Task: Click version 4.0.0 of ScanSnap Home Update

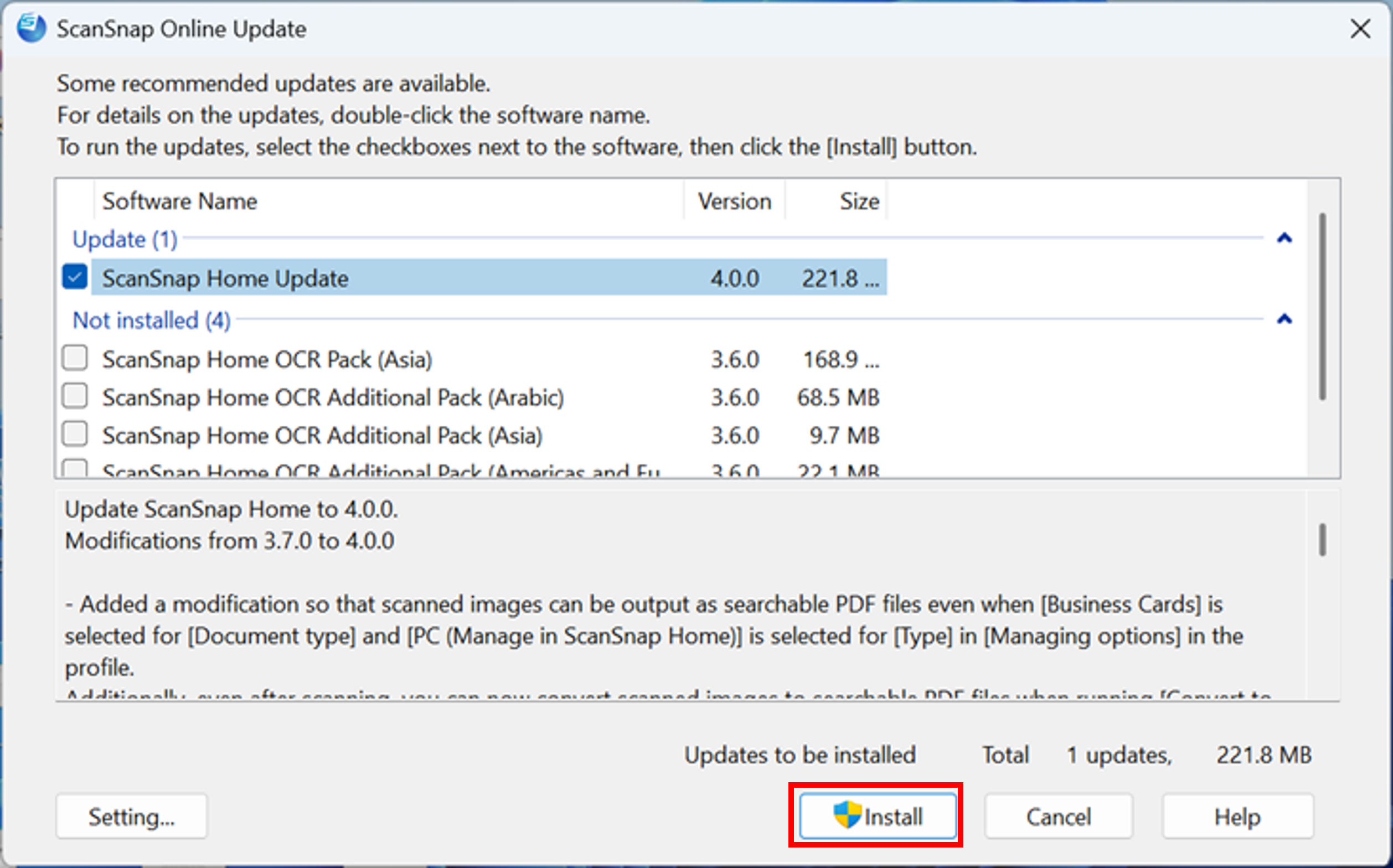Action: tap(735, 278)
